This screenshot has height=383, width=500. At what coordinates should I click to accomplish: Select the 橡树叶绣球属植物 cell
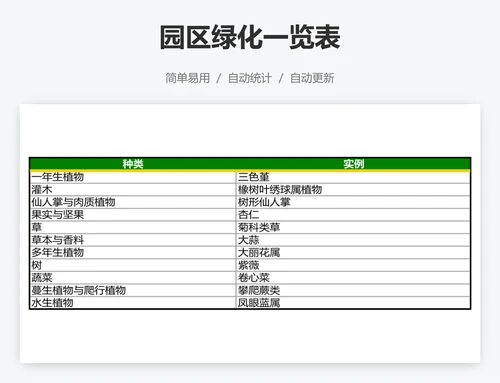353,190
